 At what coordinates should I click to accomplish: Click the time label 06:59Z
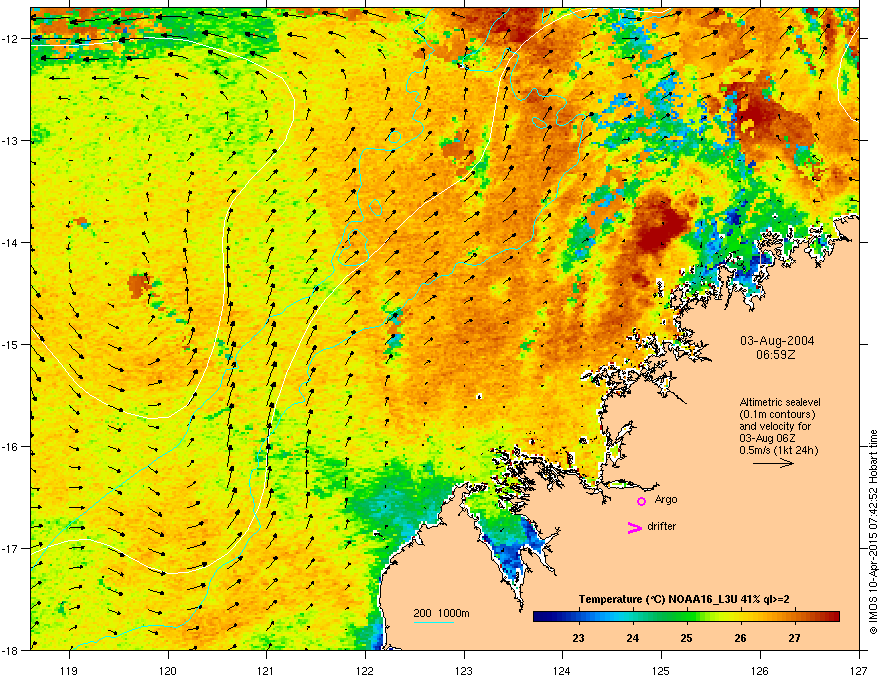pos(776,355)
